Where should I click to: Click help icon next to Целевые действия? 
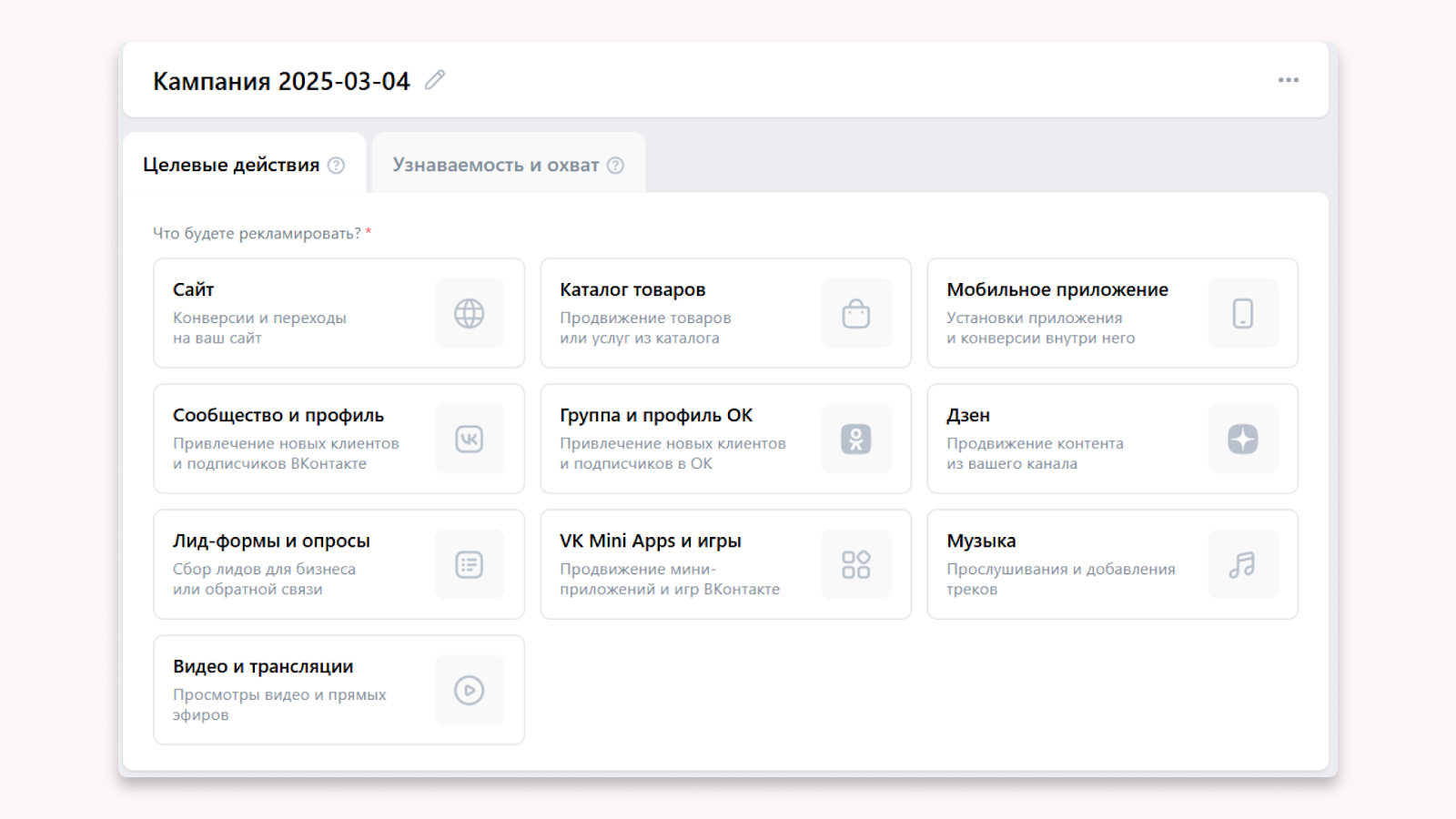coord(337,166)
